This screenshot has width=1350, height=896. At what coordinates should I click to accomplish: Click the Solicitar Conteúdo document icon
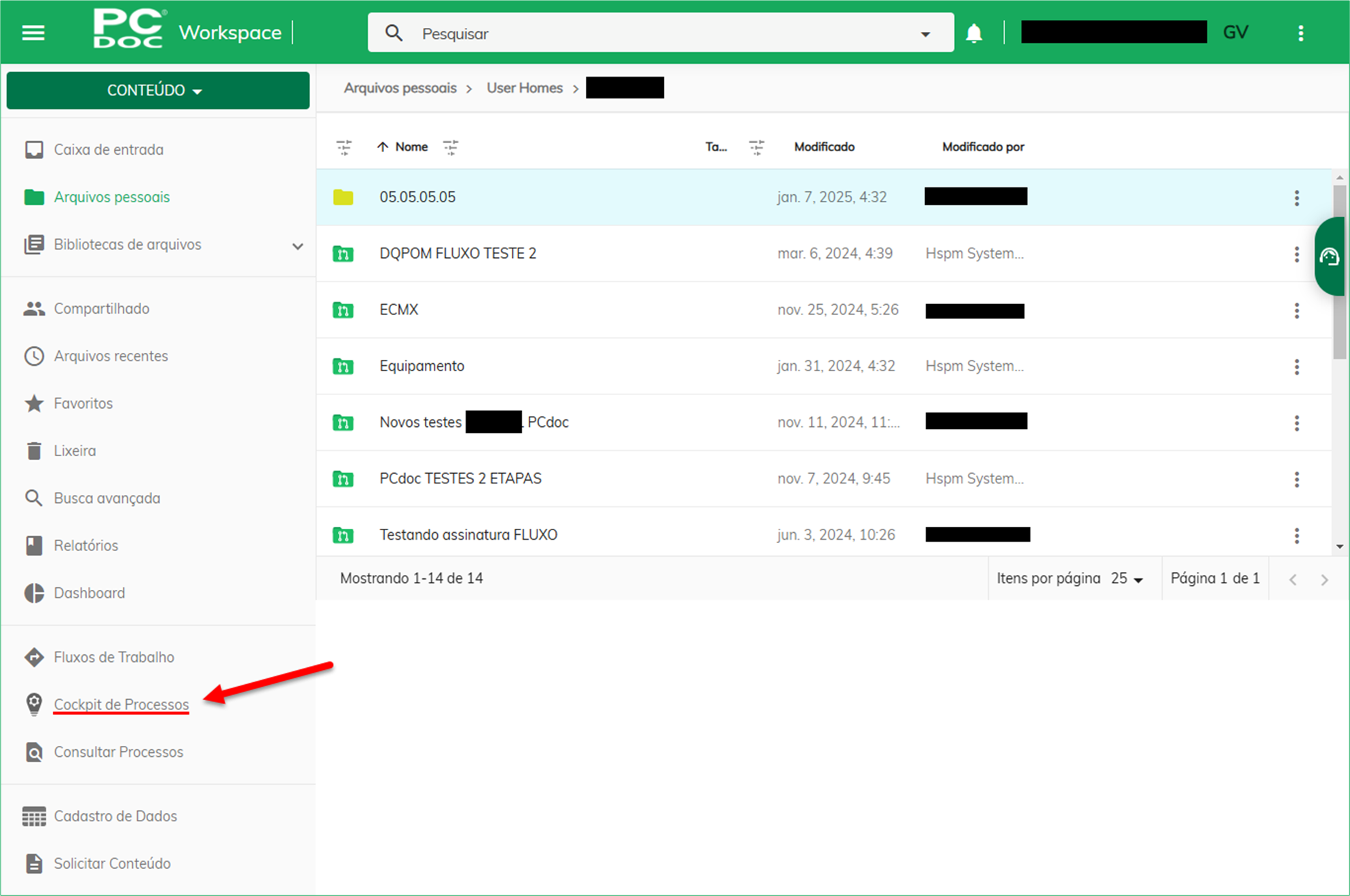click(x=34, y=863)
